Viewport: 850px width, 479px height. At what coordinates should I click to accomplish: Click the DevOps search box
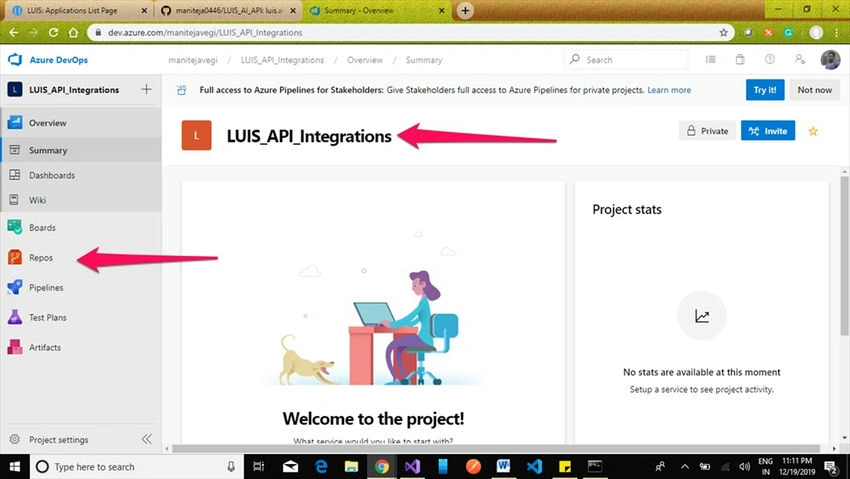coord(626,60)
